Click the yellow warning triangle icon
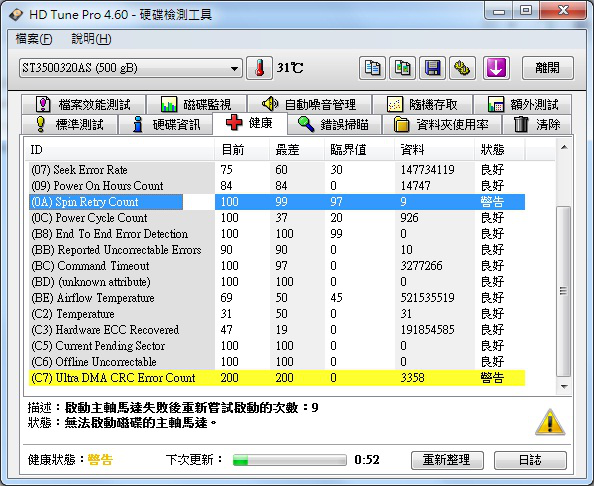Viewport: 594px width, 486px height. 550,422
